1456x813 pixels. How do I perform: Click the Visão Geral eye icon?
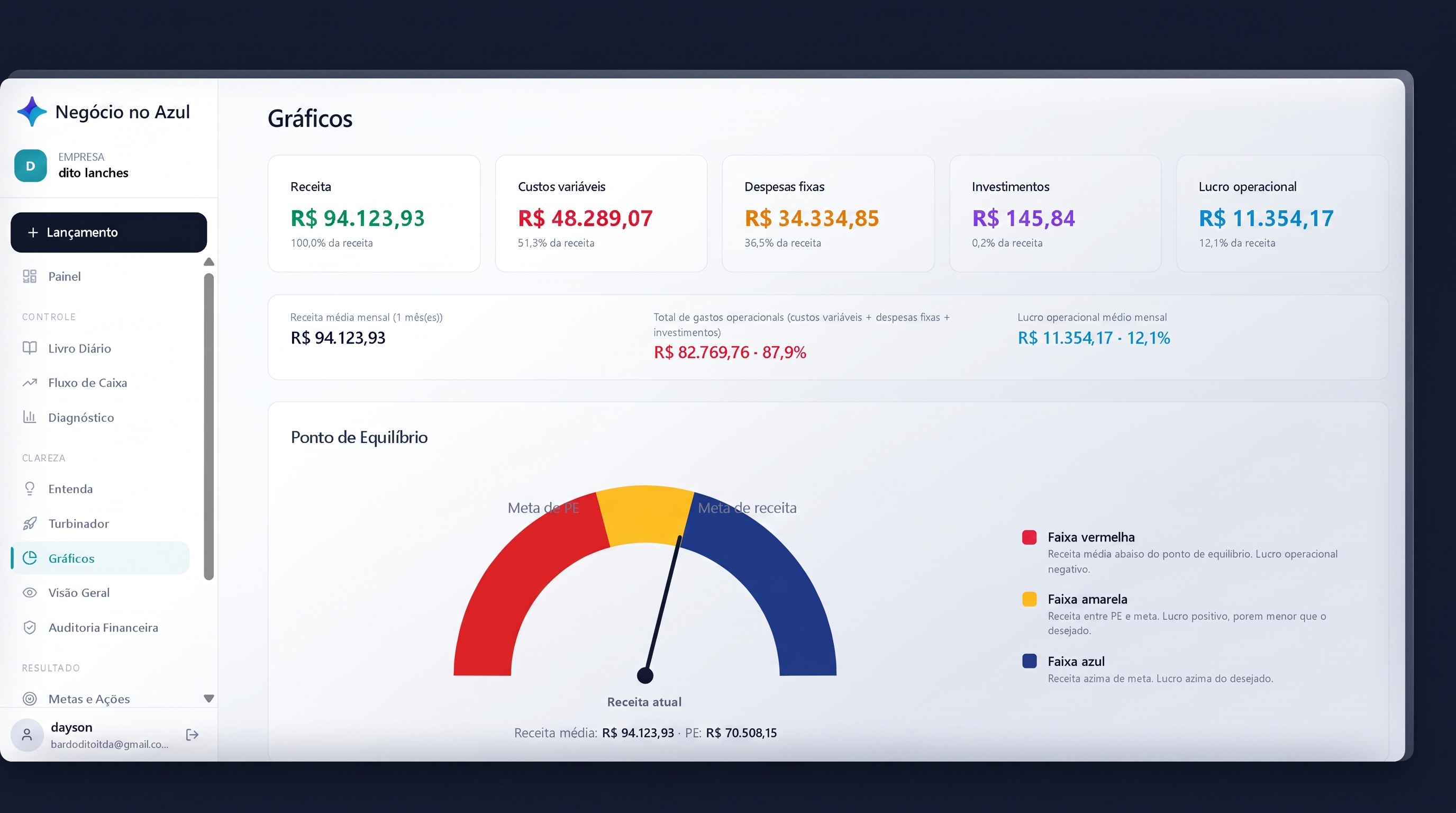(30, 592)
